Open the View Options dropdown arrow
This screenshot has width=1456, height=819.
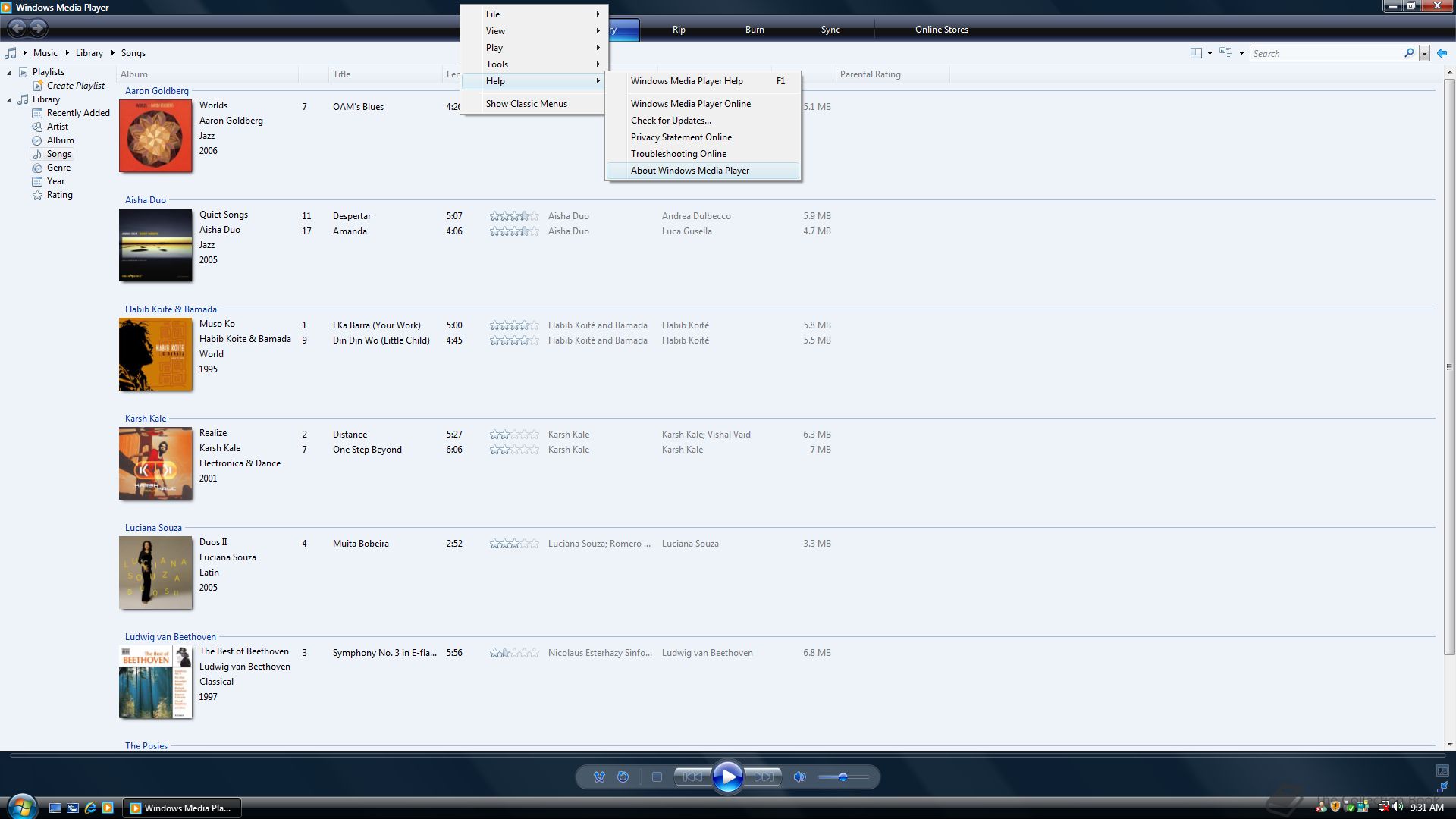coord(1241,53)
